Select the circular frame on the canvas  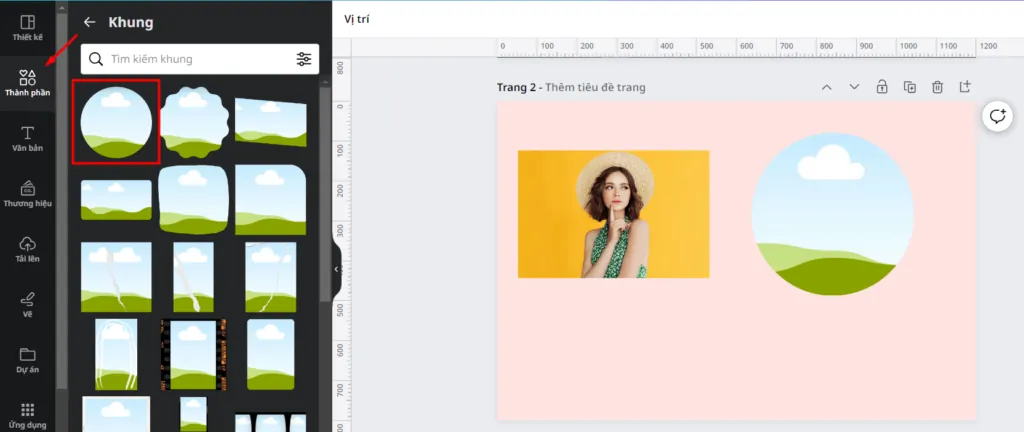[833, 214]
